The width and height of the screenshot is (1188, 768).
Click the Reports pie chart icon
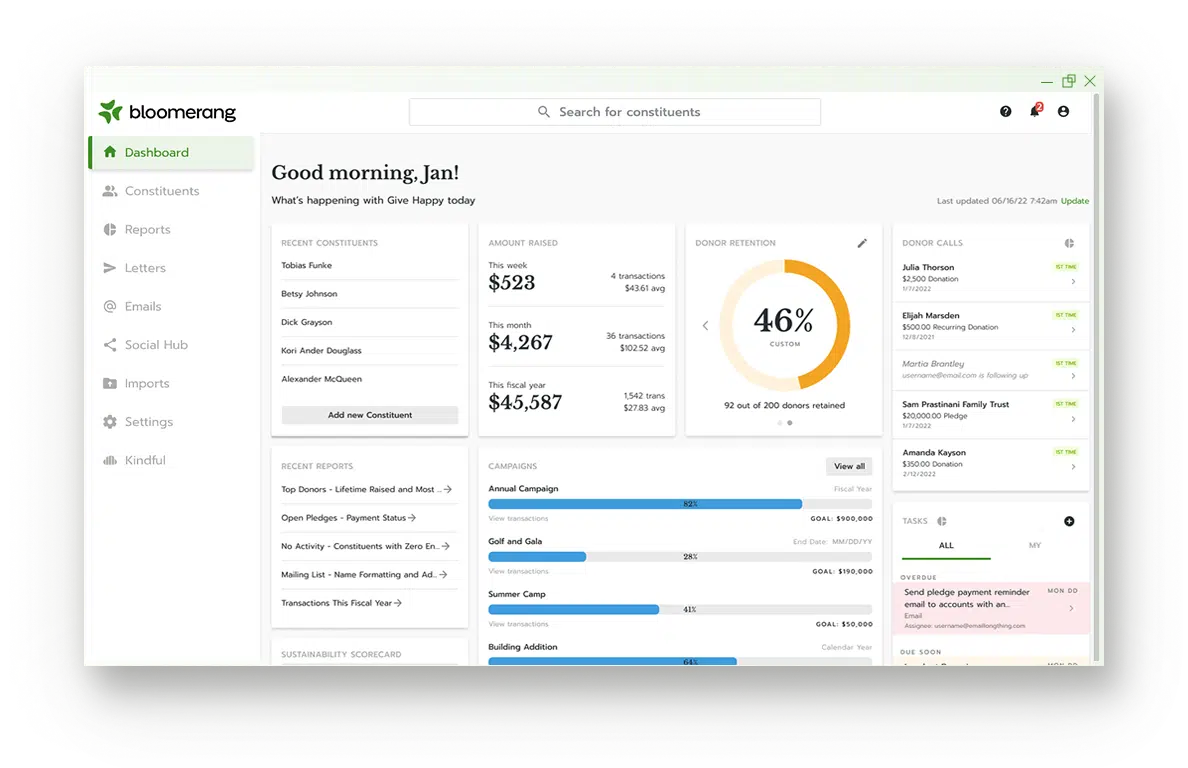(110, 229)
